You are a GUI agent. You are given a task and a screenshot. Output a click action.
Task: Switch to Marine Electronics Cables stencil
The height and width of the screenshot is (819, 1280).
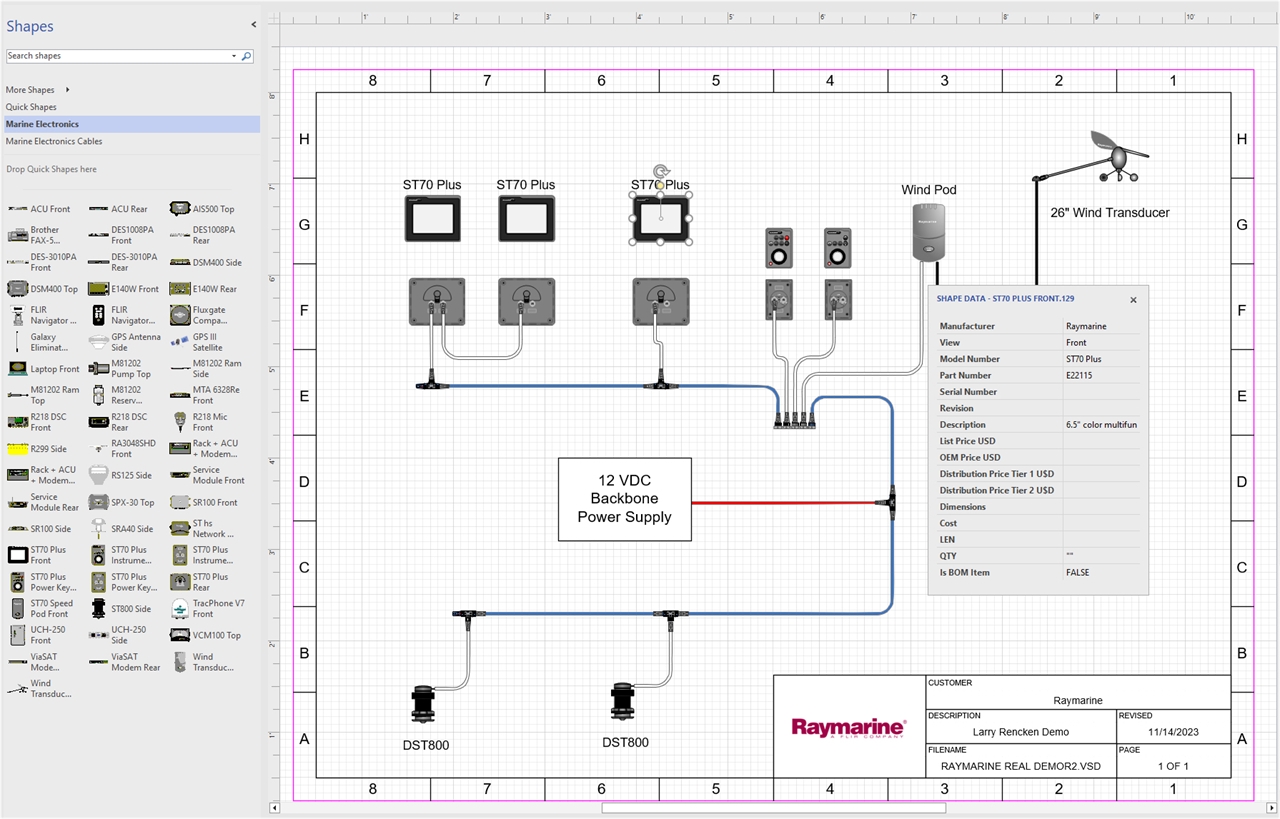point(54,142)
